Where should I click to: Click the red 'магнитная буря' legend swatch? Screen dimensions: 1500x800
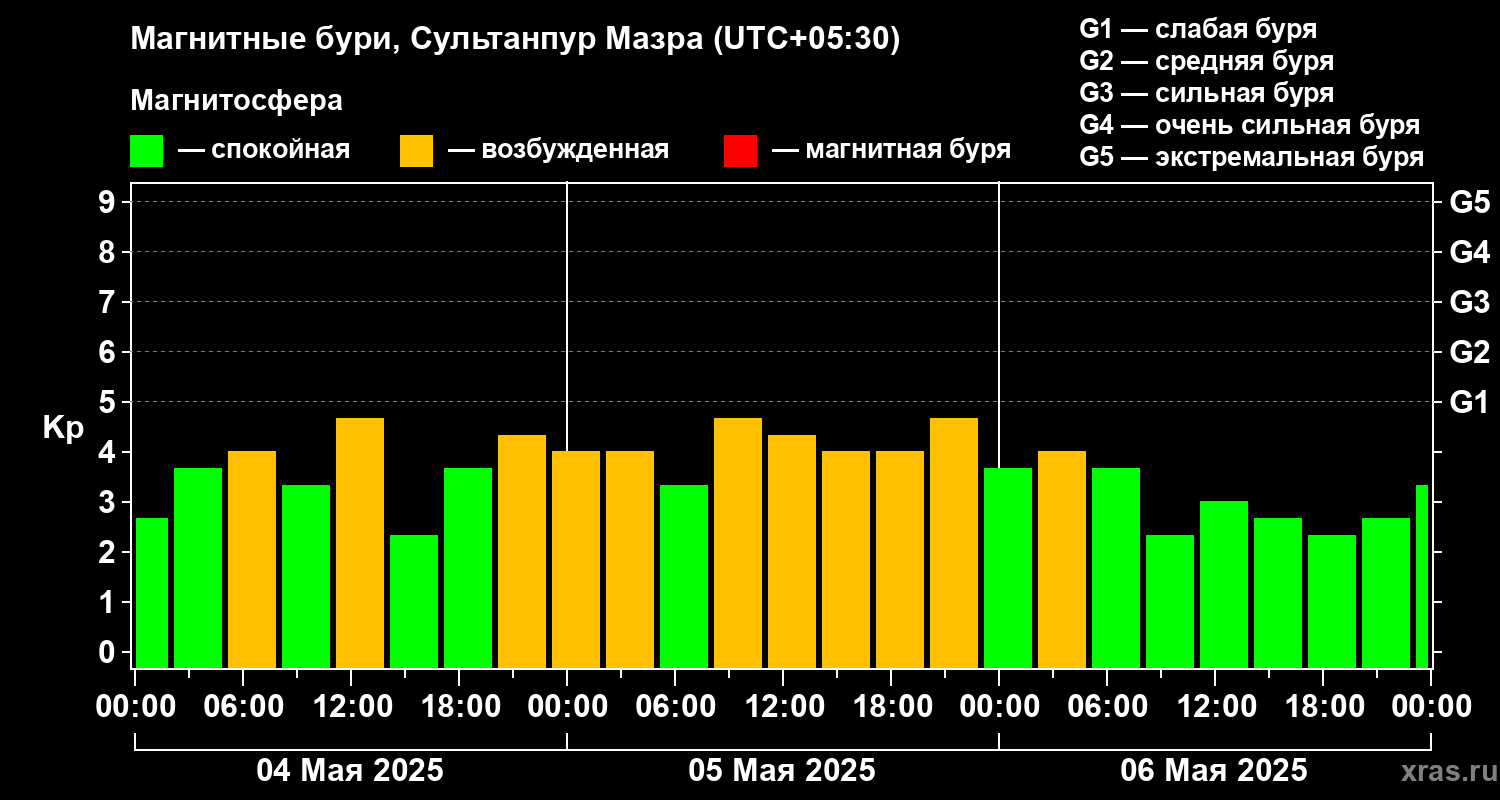(740, 151)
